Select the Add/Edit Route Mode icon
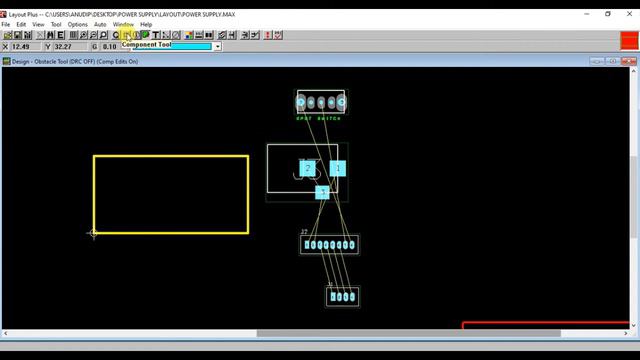 (255, 36)
